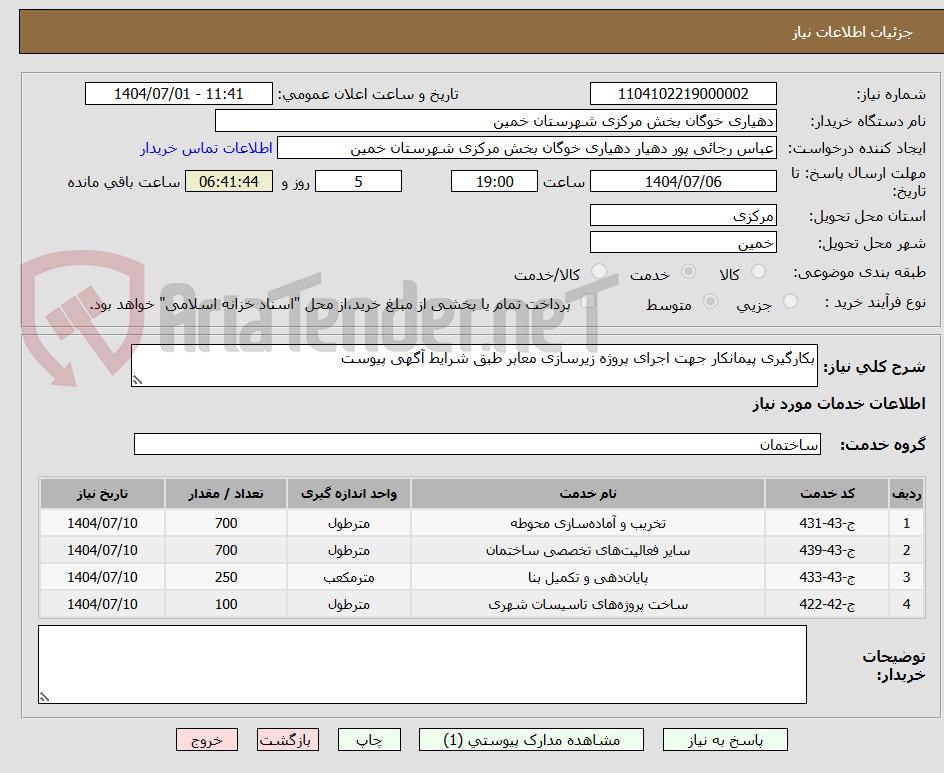The height and width of the screenshot is (773, 944).
Task: Click the yellow countdown timer showing 06:41:44
Action: [x=228, y=181]
